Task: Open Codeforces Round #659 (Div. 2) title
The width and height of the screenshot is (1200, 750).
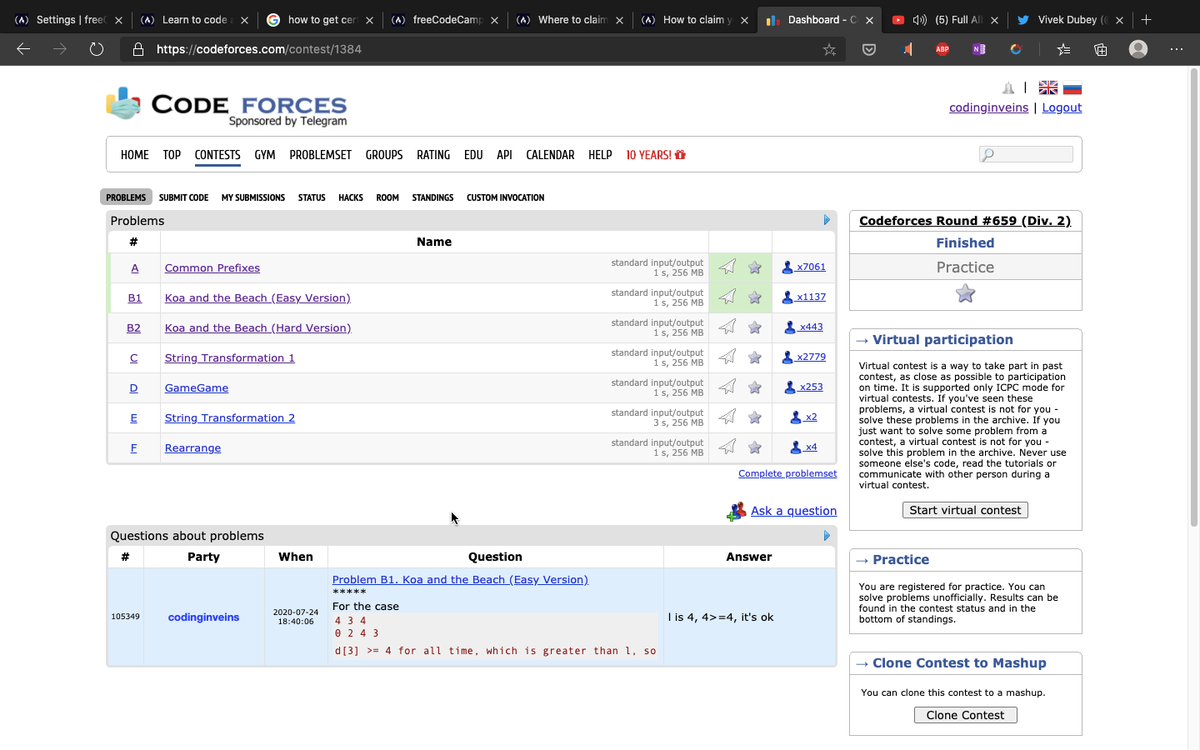Action: click(x=965, y=221)
